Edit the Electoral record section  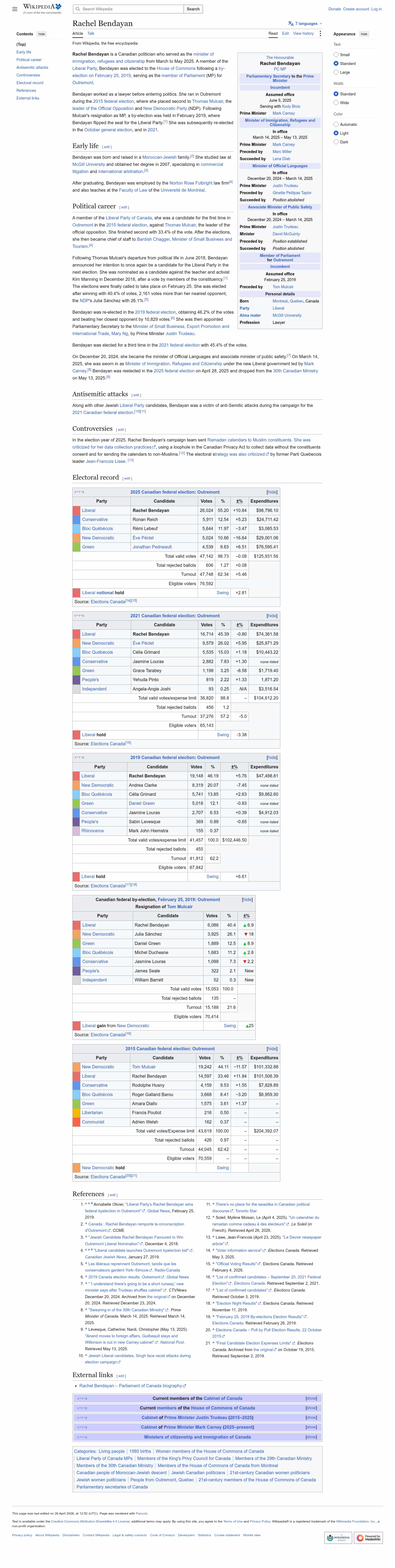tap(127, 479)
